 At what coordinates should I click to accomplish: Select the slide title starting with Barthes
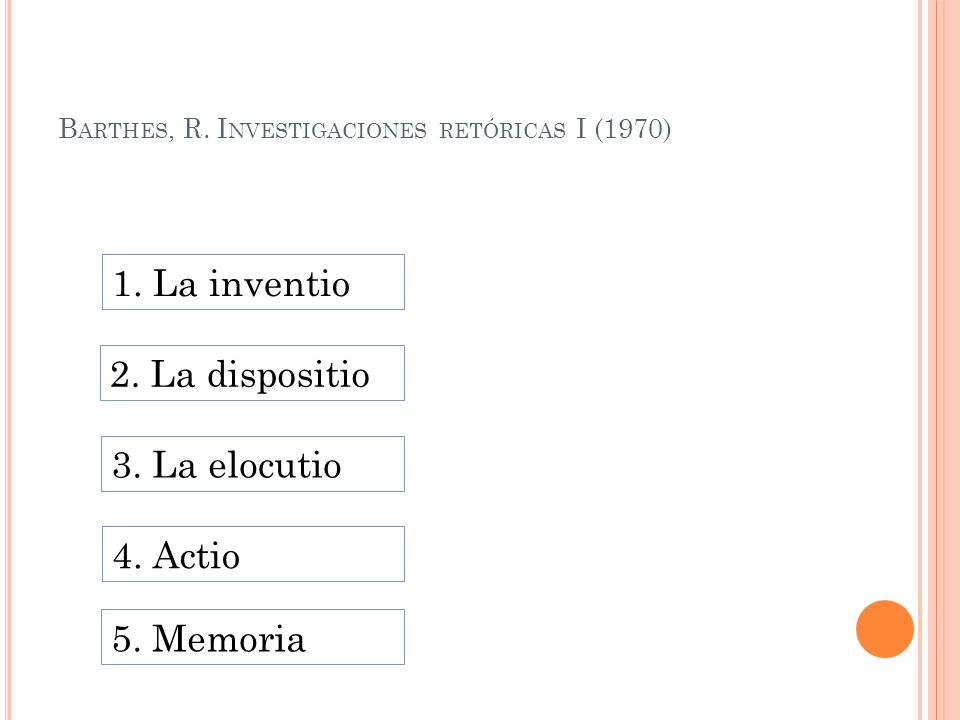(x=365, y=129)
